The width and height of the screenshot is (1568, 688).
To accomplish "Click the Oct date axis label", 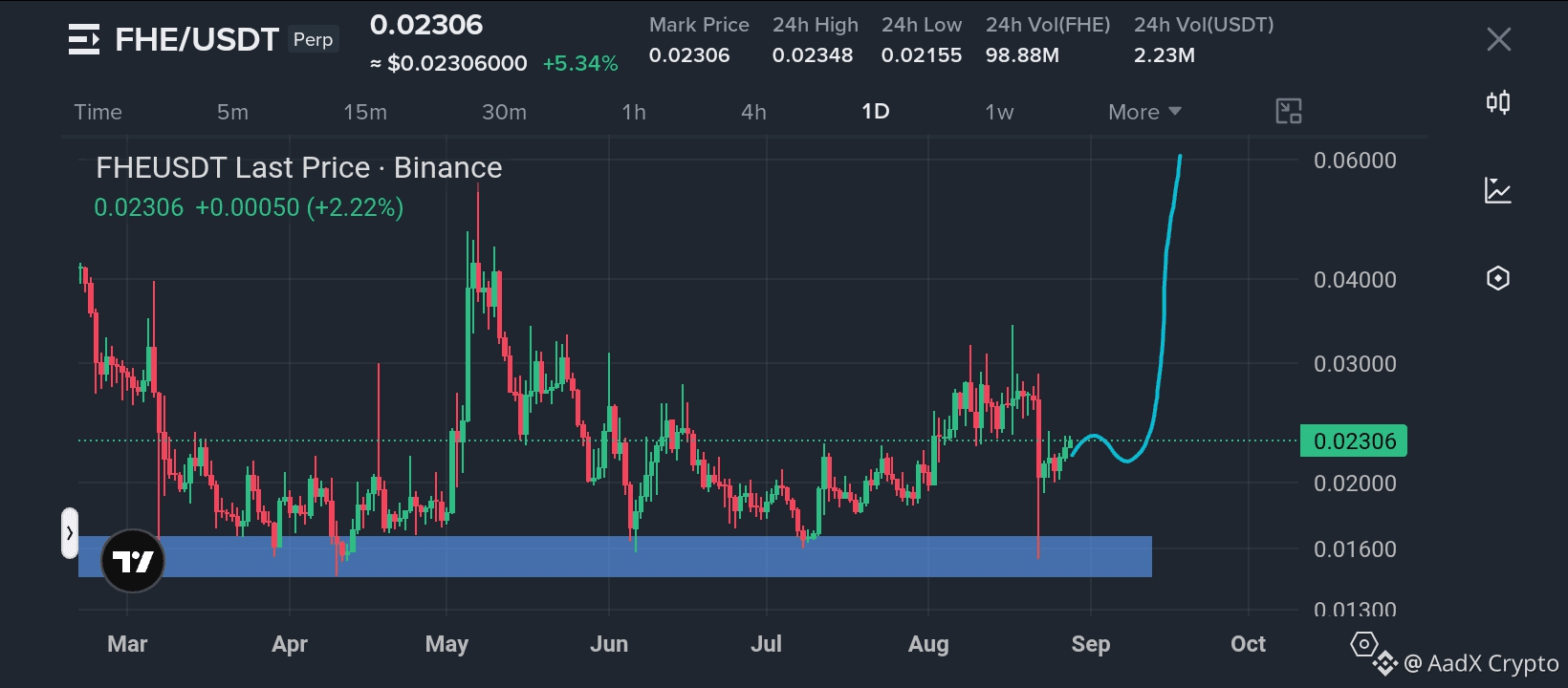I will click(1248, 644).
